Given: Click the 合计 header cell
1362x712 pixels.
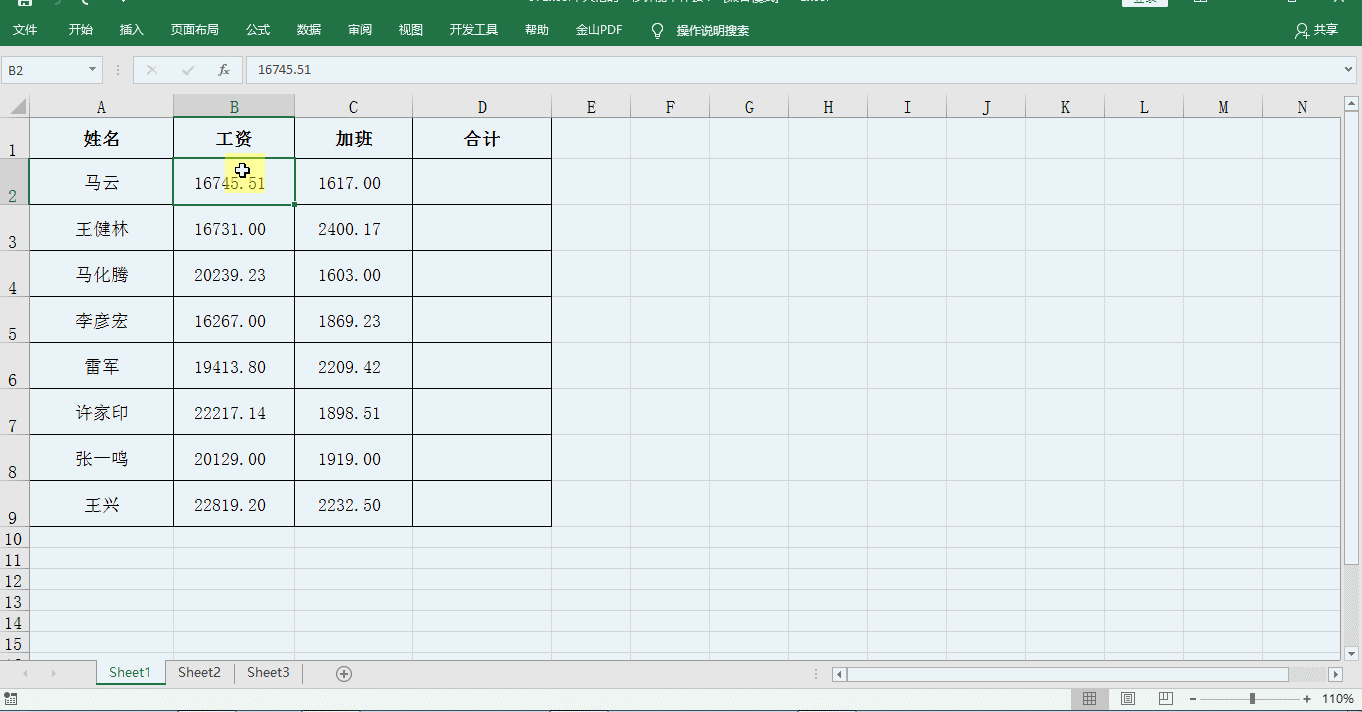Looking at the screenshot, I should [482, 138].
